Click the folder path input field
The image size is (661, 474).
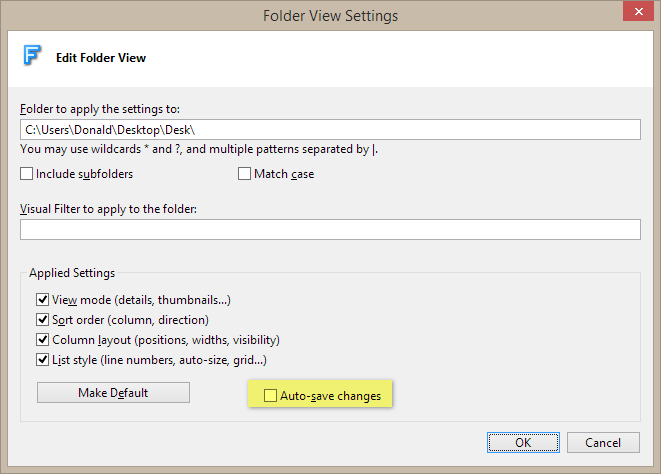330,130
